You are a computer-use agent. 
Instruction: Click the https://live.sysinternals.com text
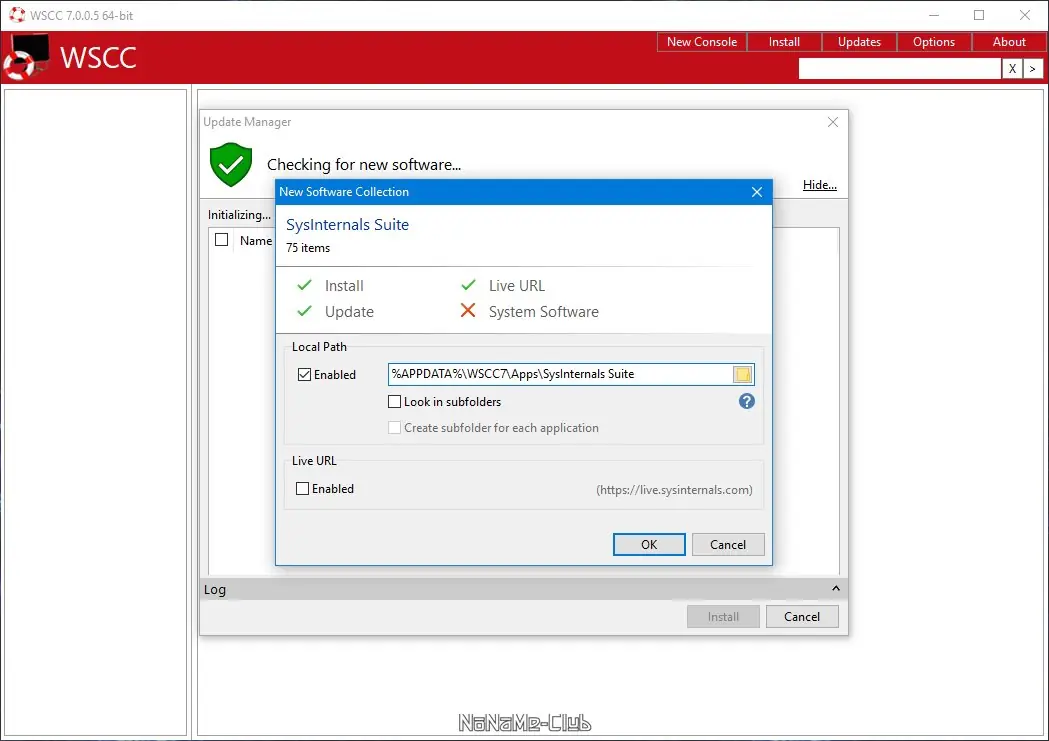click(x=674, y=490)
